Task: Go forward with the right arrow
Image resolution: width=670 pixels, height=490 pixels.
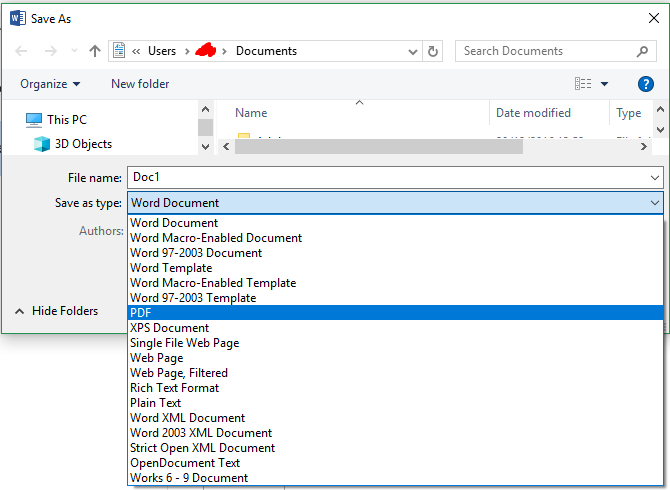Action: (50, 51)
